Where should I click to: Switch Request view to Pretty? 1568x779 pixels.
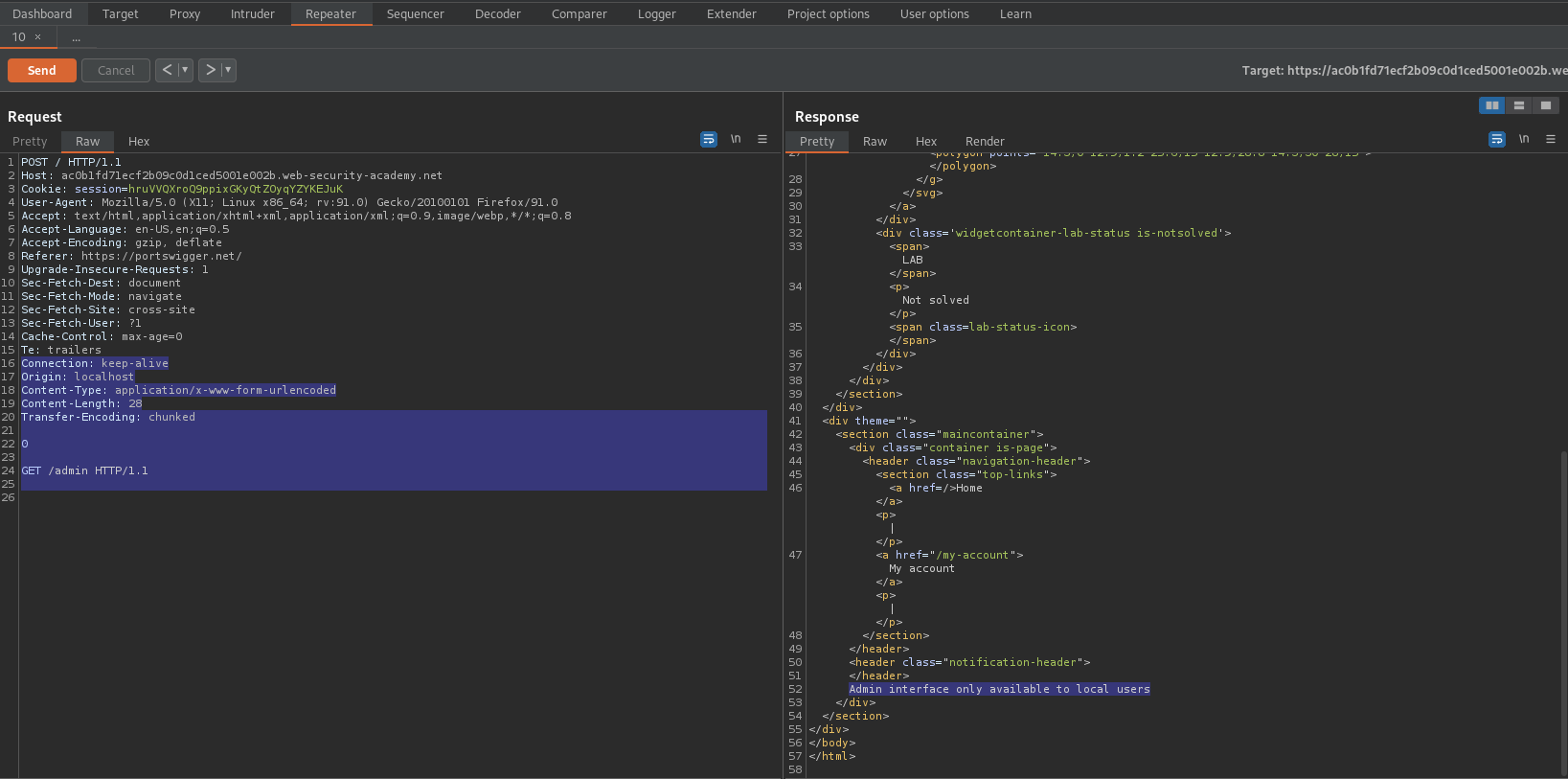[x=30, y=141]
